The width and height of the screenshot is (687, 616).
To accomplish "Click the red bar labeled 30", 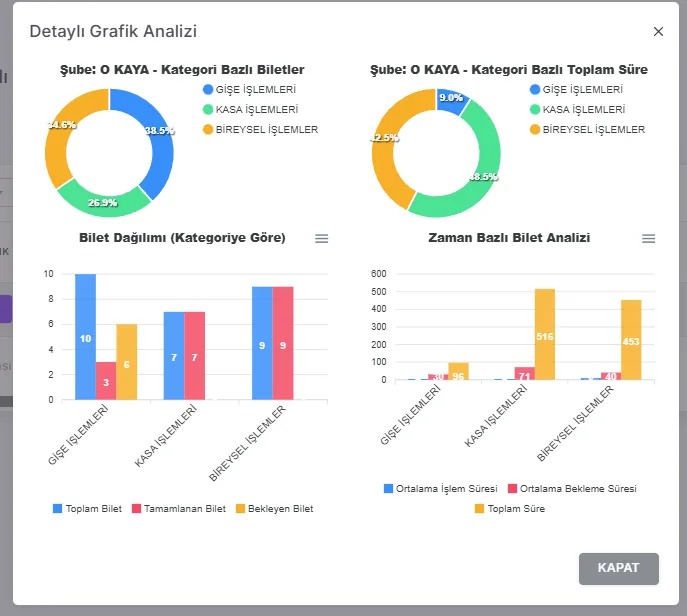I will pyautogui.click(x=438, y=377).
